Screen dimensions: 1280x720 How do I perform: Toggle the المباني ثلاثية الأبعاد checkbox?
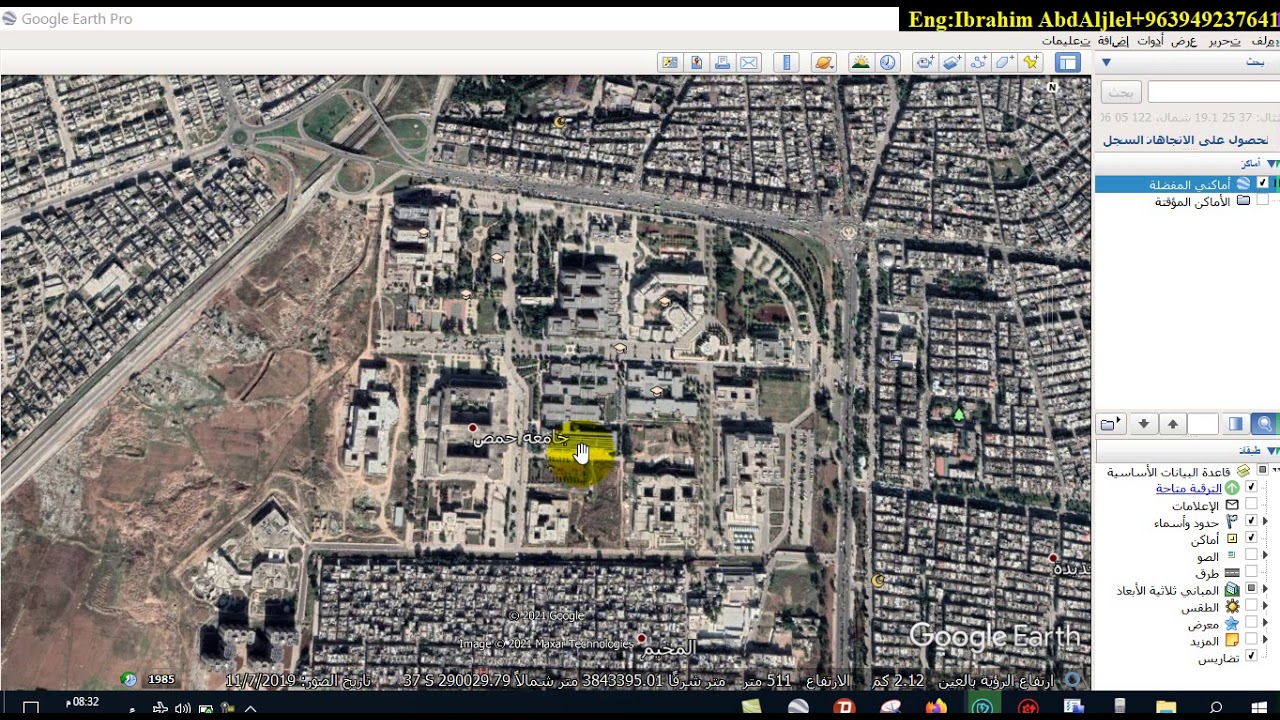point(1250,589)
